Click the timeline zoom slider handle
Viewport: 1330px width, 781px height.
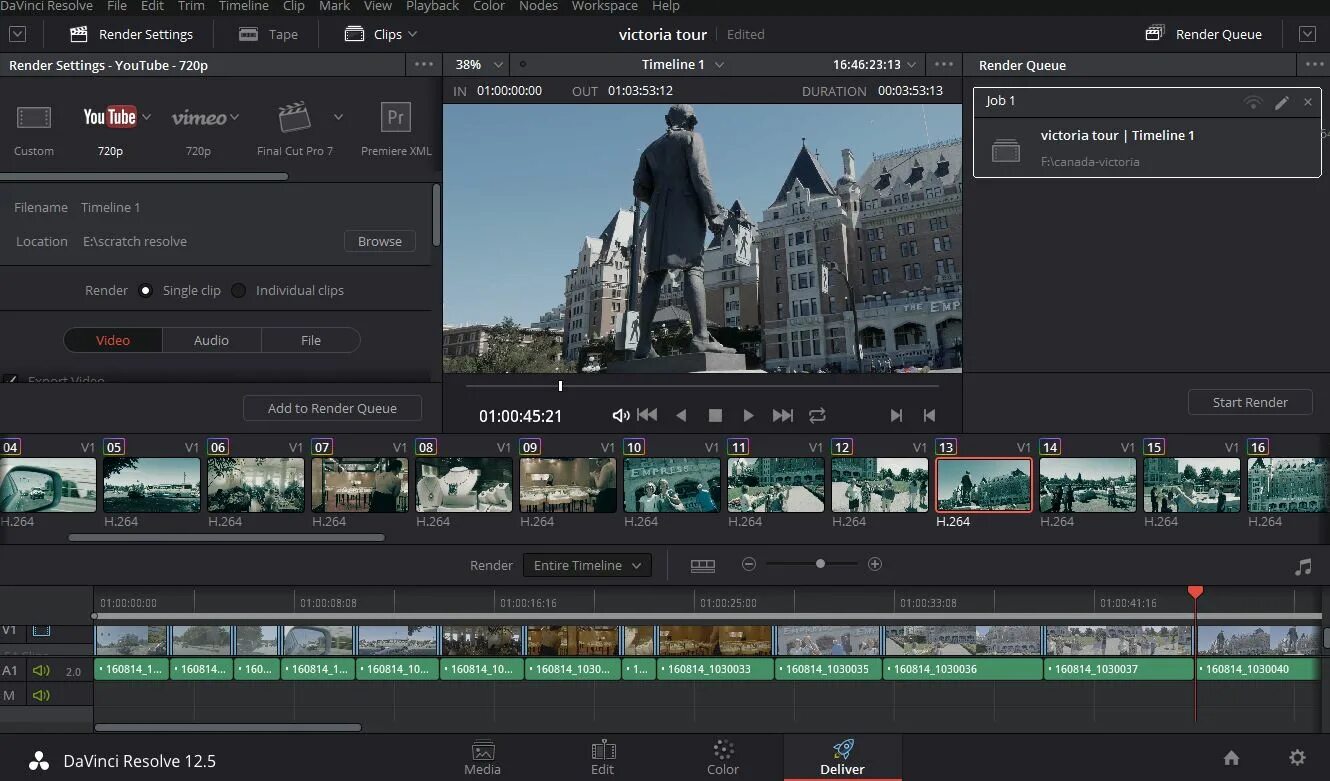(x=820, y=564)
